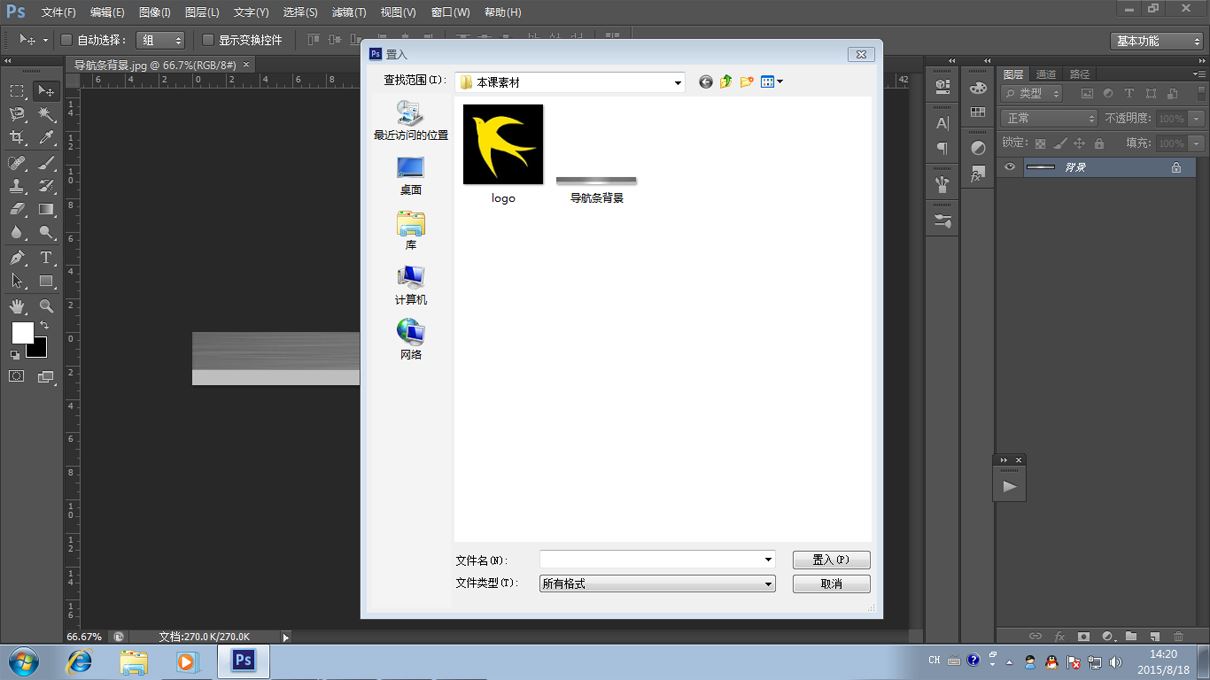Open Desktop location in dialog sidebar
The height and width of the screenshot is (680, 1210).
(x=410, y=175)
